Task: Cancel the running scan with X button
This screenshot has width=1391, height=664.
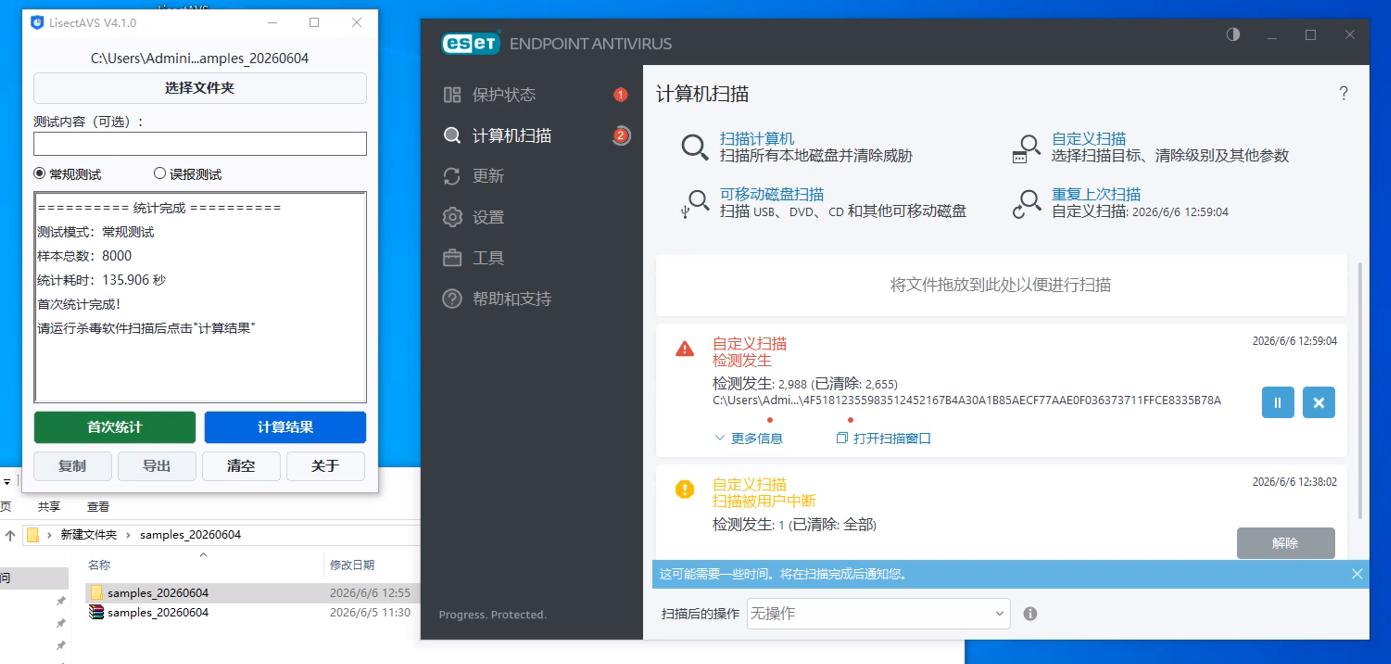Action: tap(1318, 402)
